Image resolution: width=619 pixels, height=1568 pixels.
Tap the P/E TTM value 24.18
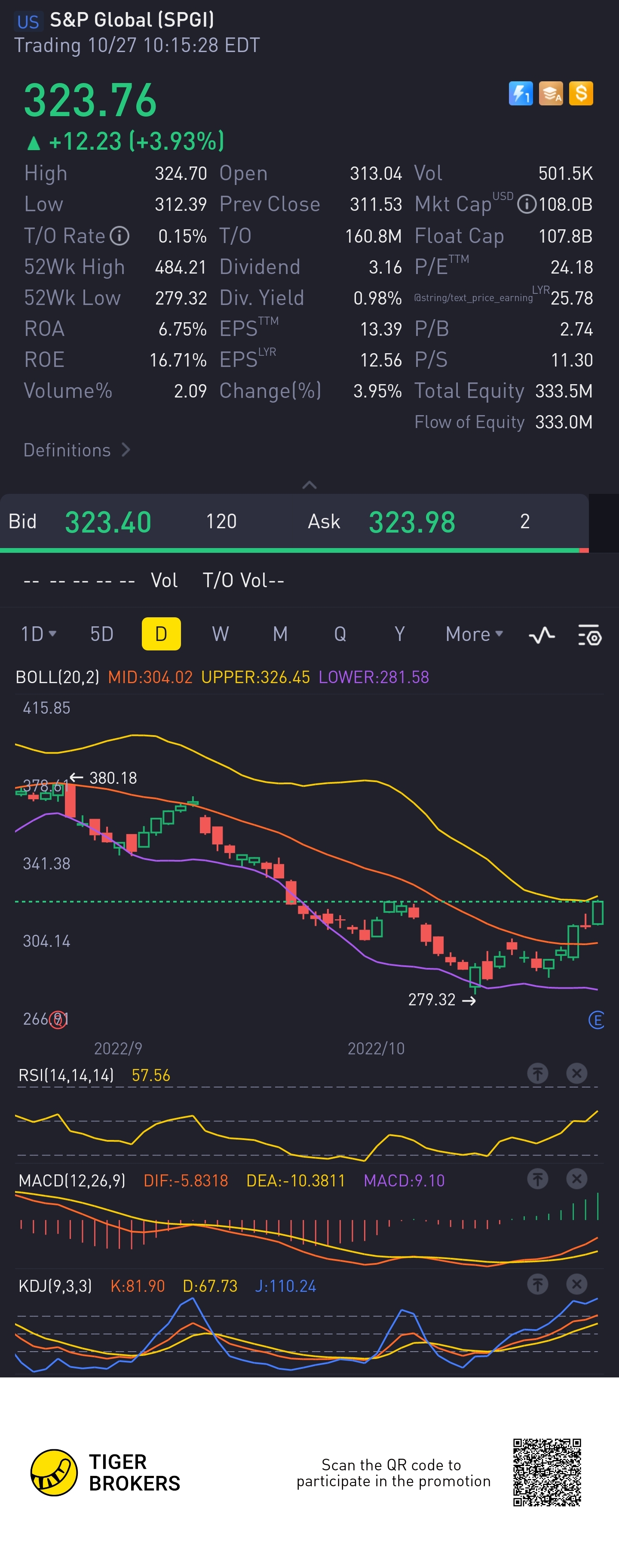point(572,267)
